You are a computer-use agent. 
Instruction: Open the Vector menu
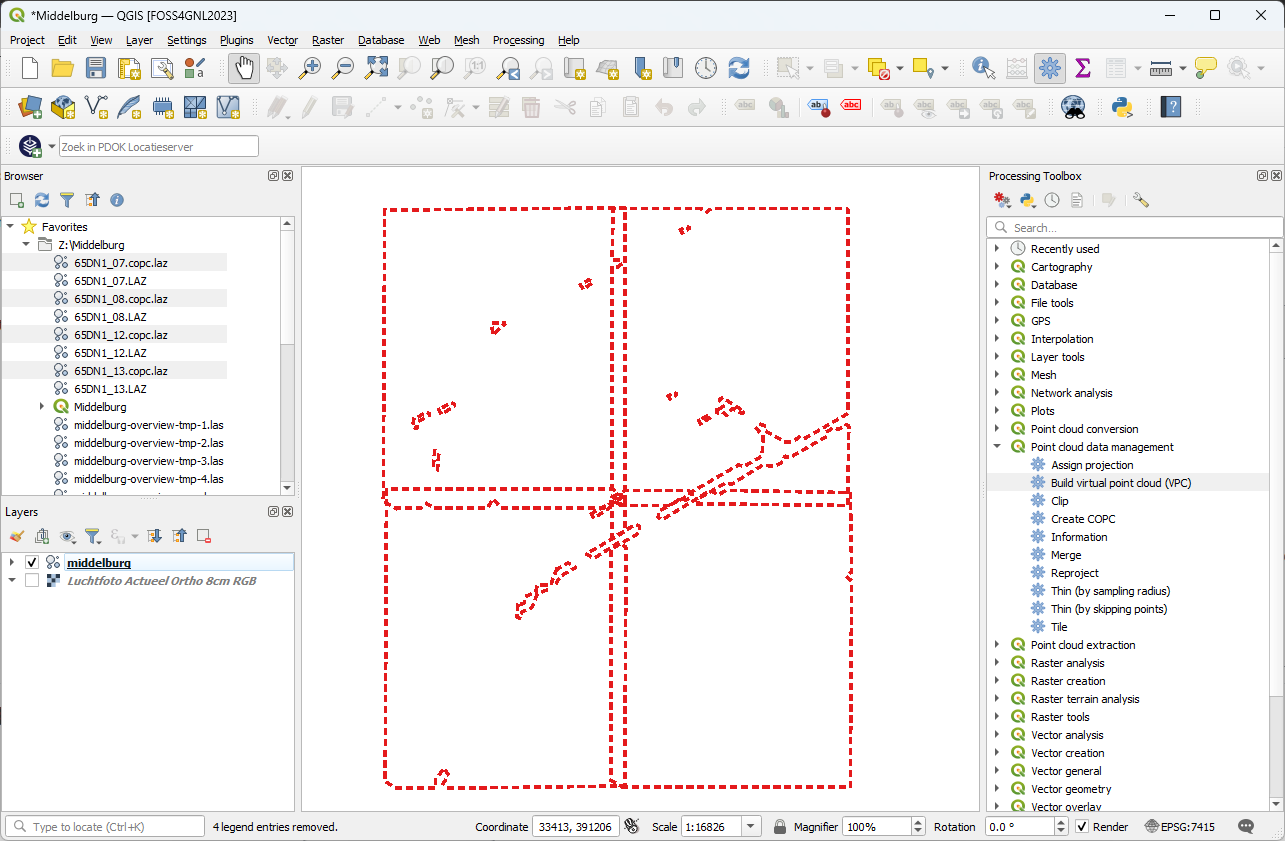point(282,40)
